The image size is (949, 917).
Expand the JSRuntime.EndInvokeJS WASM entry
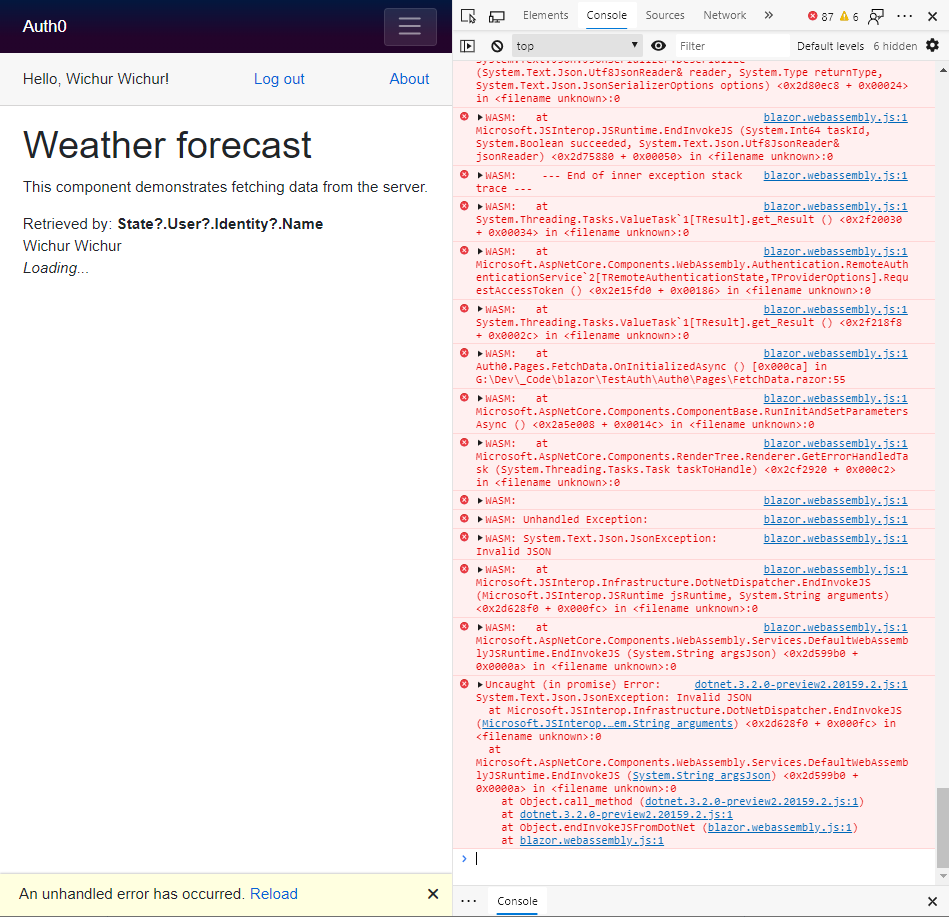click(x=480, y=117)
